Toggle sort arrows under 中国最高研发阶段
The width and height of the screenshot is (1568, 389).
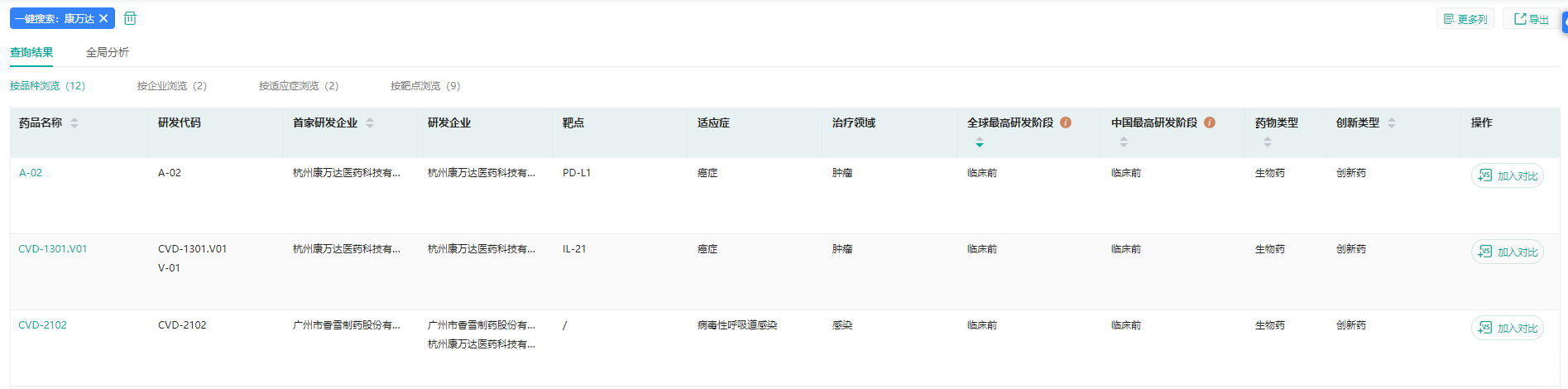point(1124,142)
